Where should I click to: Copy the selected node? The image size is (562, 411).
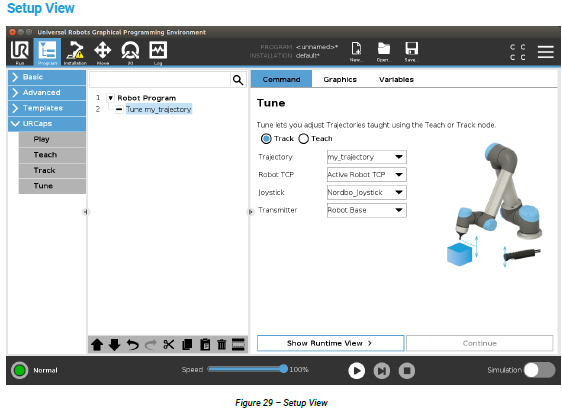tap(187, 345)
